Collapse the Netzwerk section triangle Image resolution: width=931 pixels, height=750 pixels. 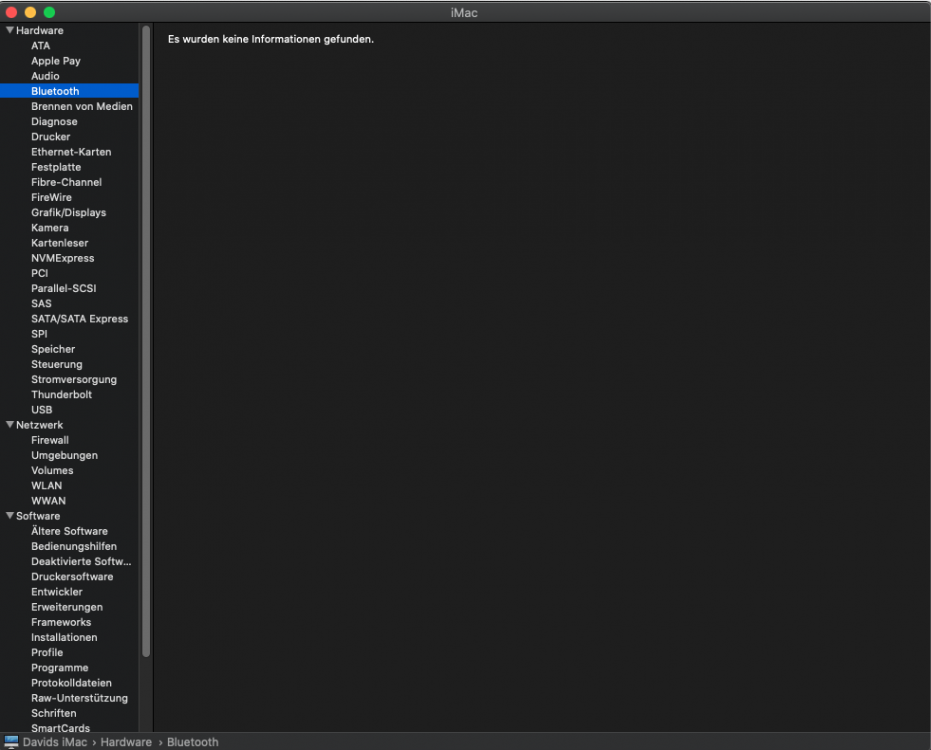coord(10,425)
